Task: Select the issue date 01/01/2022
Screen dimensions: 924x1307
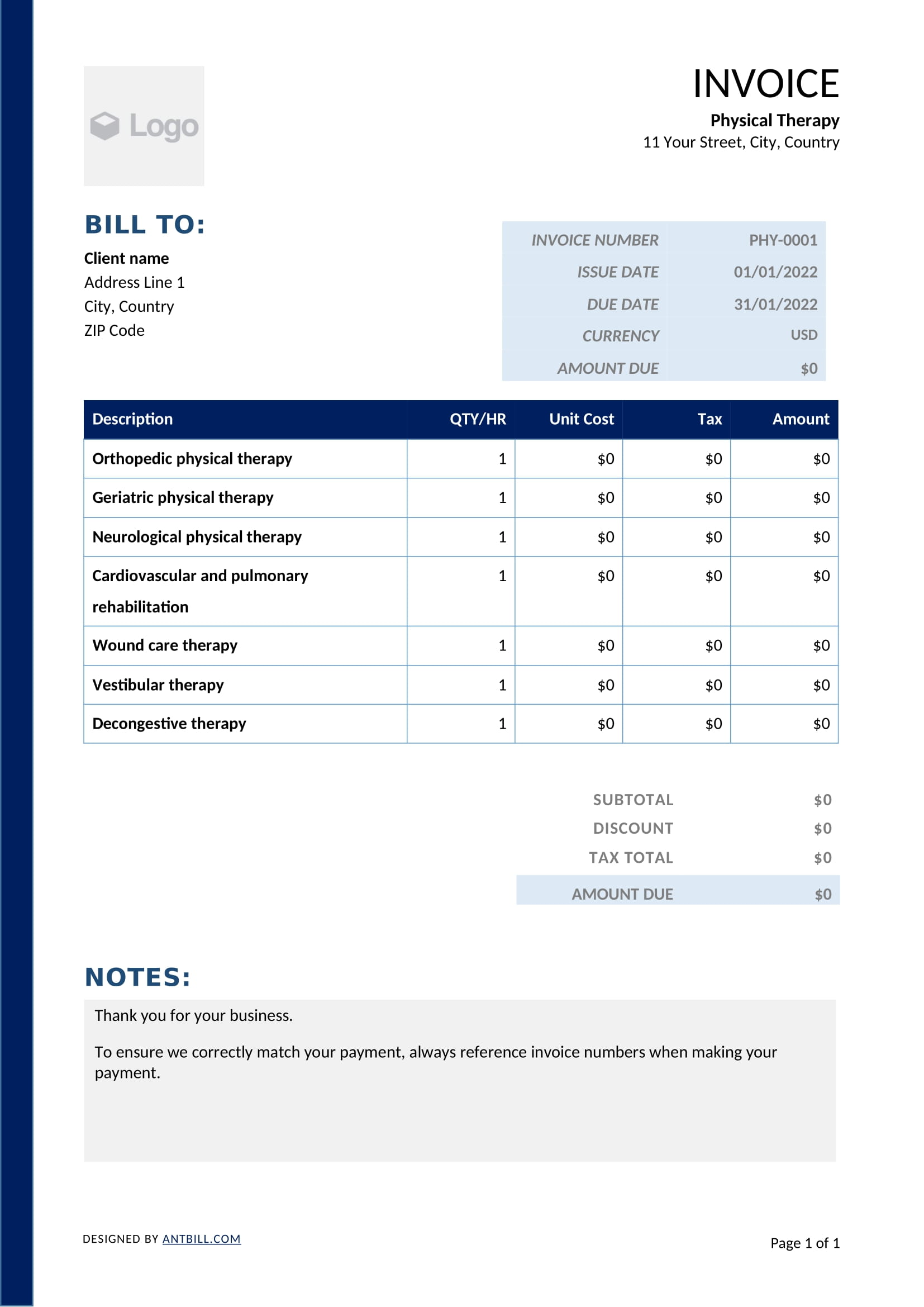Action: pyautogui.click(x=775, y=272)
